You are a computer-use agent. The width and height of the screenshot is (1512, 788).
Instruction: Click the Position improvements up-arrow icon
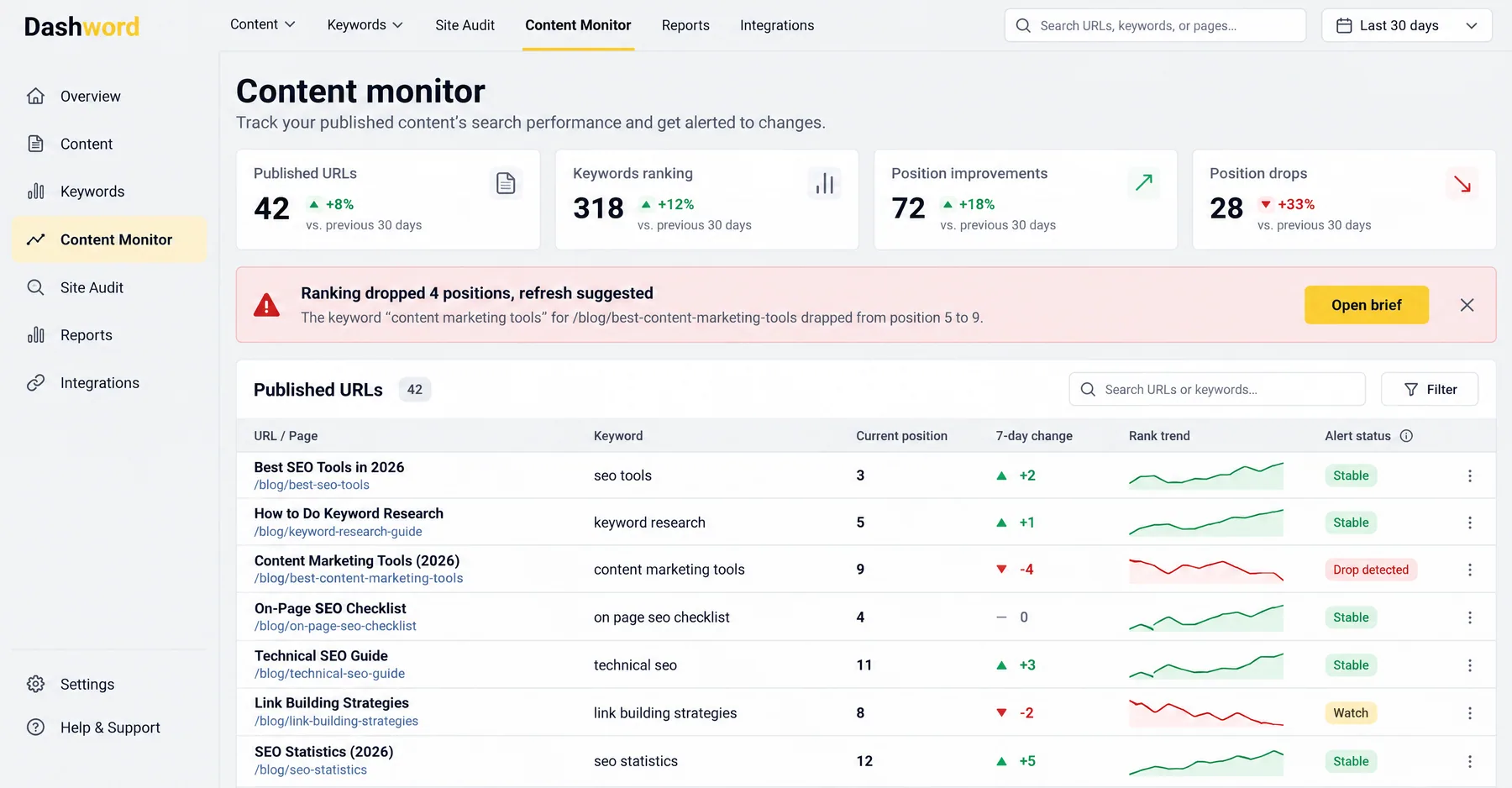(1143, 183)
